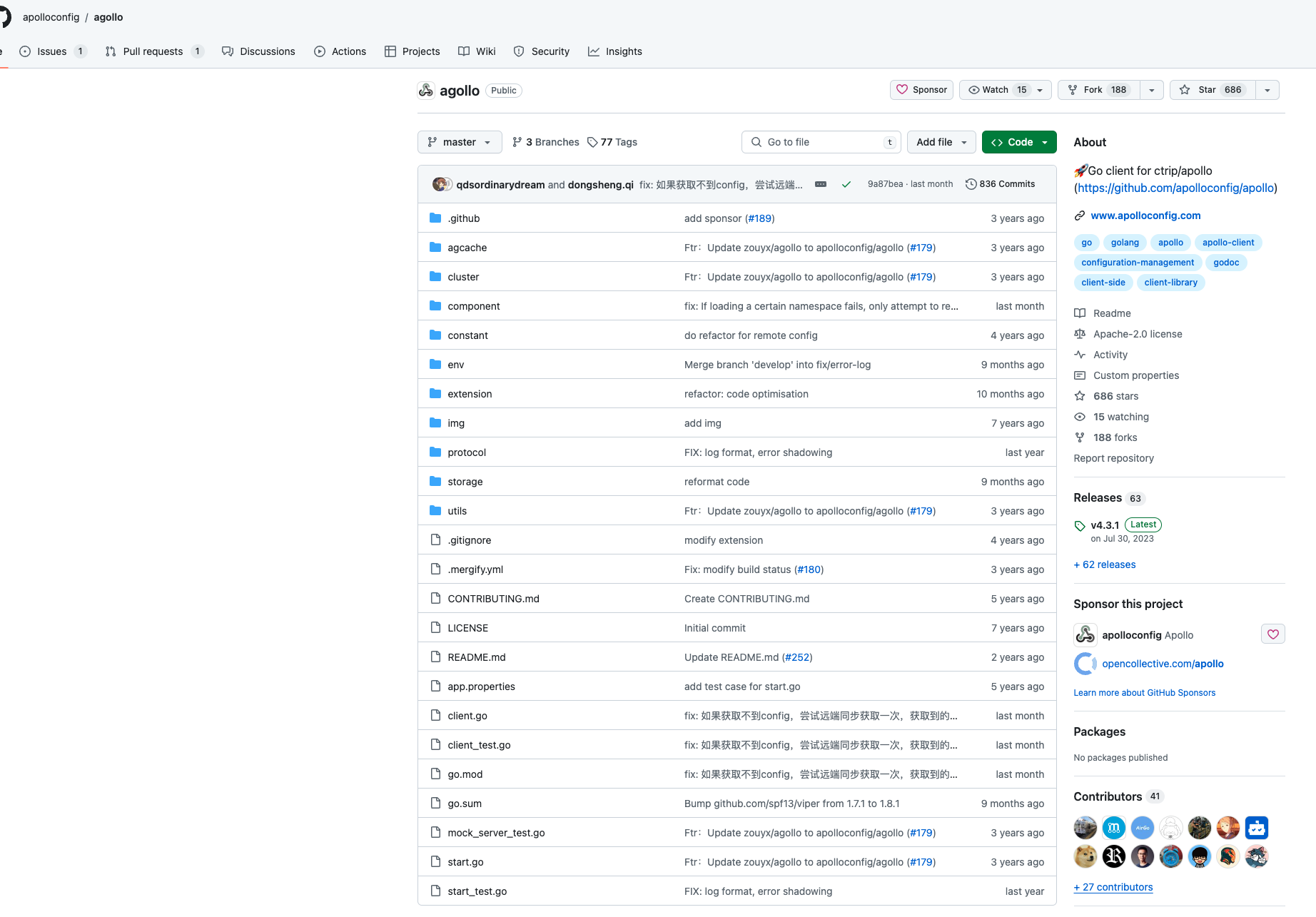The width and height of the screenshot is (1316, 917).
Task: Click the scale icon beside Apache-2.0 license
Action: point(1080,333)
